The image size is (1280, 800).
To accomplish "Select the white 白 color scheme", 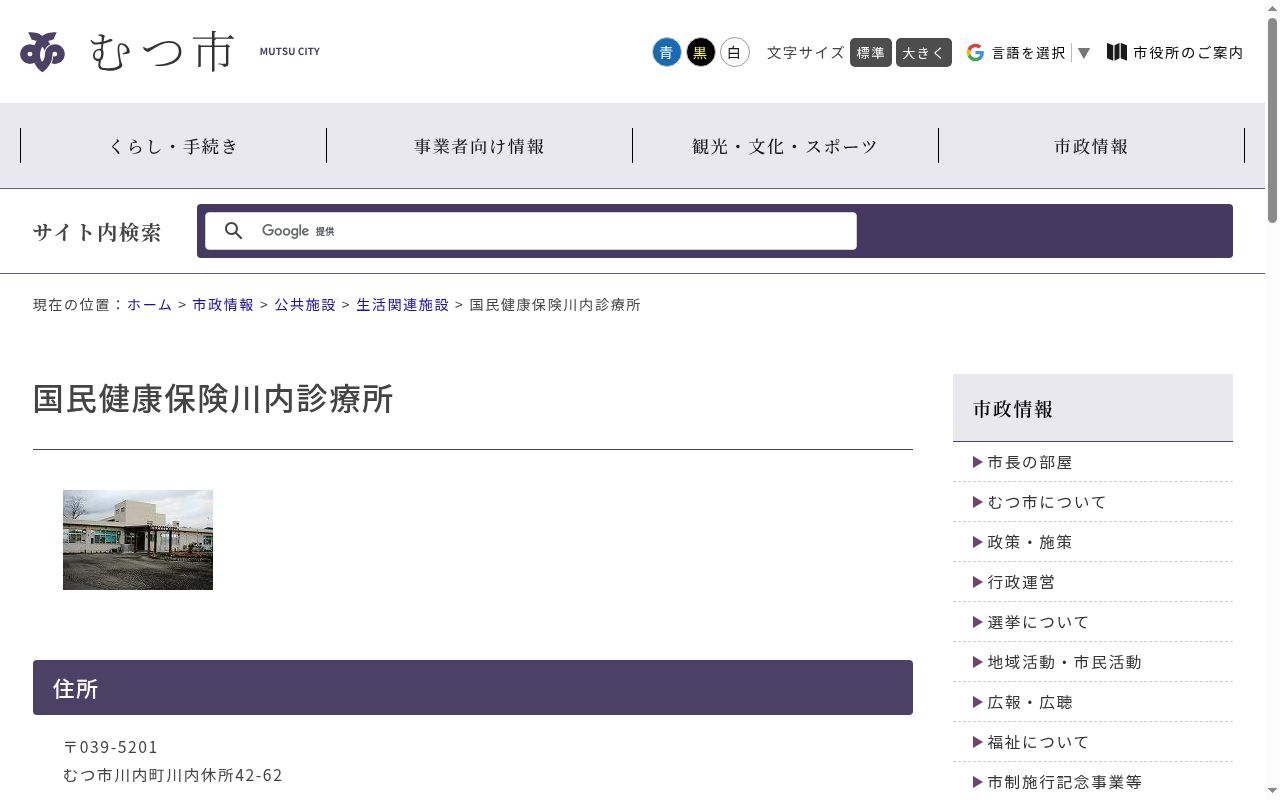I will click(735, 52).
